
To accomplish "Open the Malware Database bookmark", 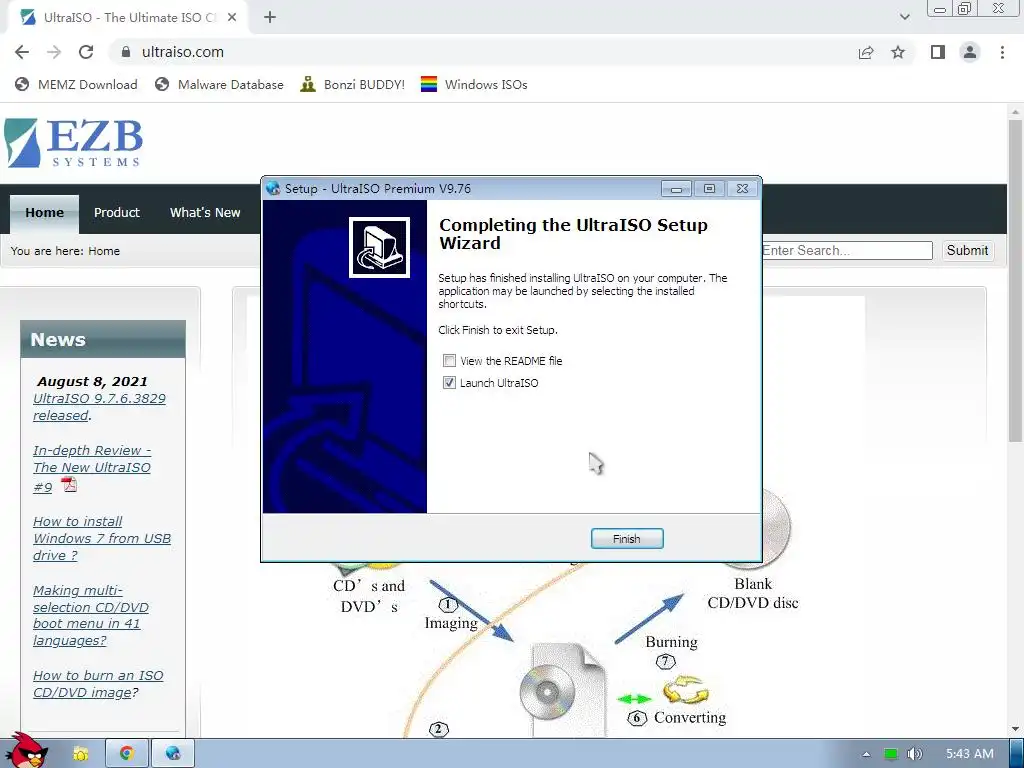I will click(219, 84).
